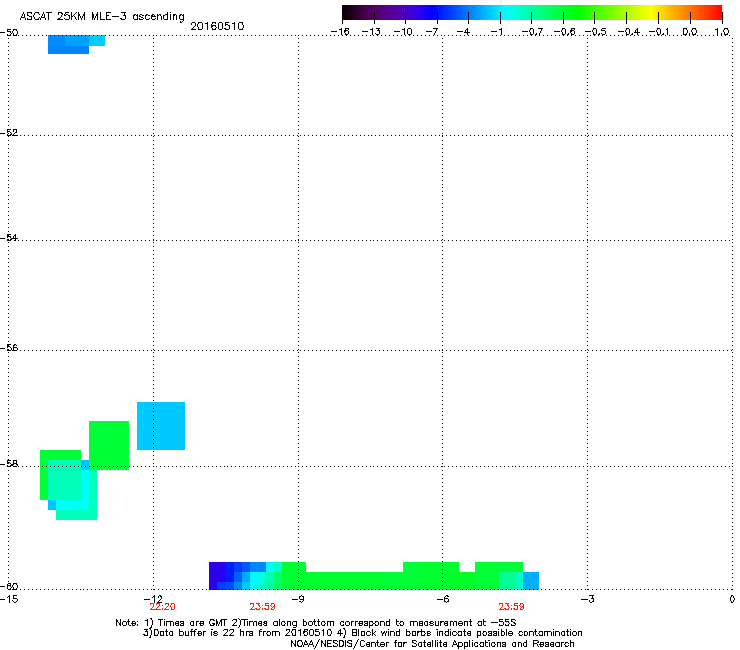740x650 pixels.
Task: Click the -10 colorbar label
Action: click(x=403, y=32)
